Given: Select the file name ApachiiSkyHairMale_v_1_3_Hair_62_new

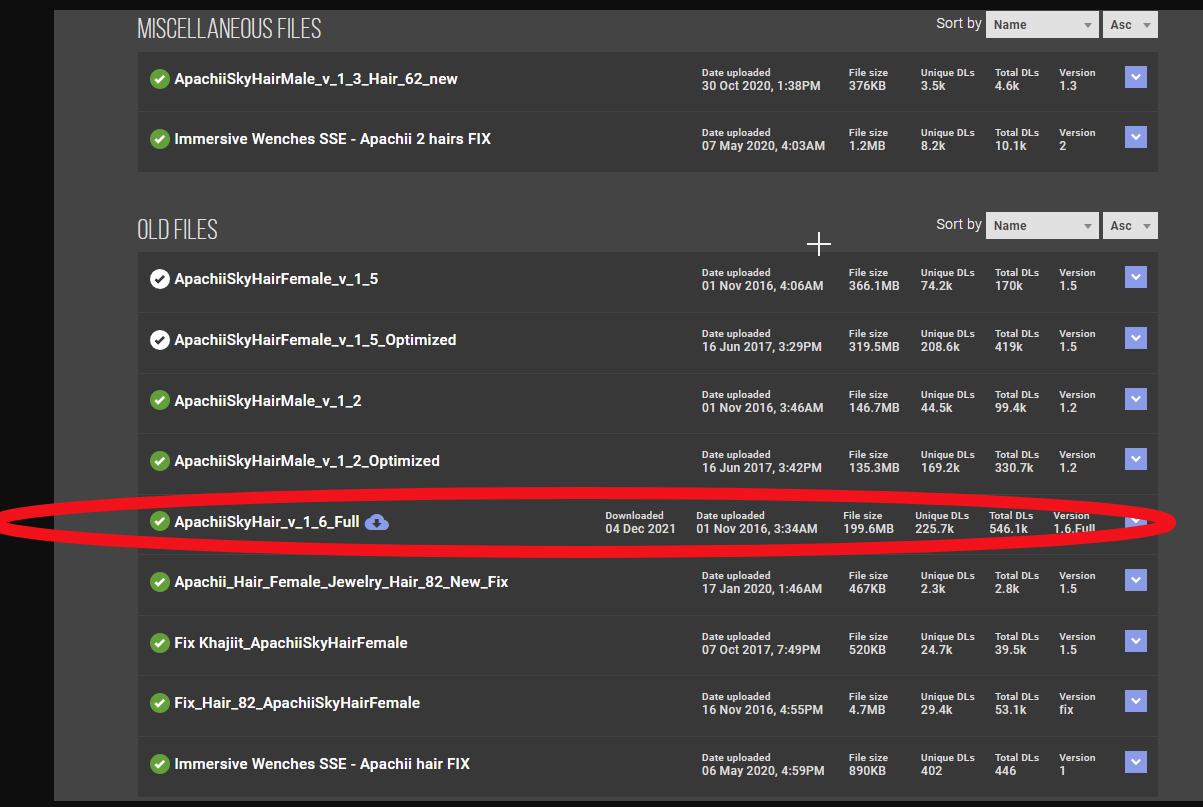Looking at the screenshot, I should coord(316,79).
